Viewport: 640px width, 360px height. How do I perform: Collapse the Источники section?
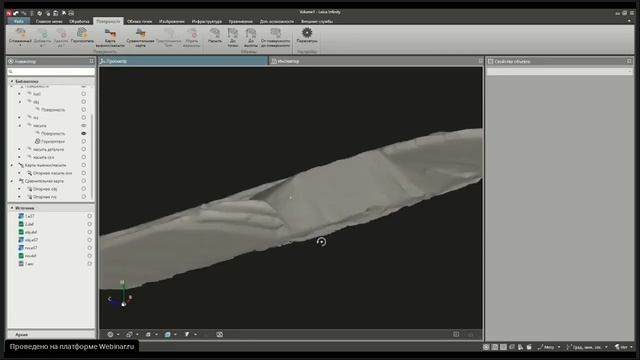pyautogui.click(x=12, y=208)
